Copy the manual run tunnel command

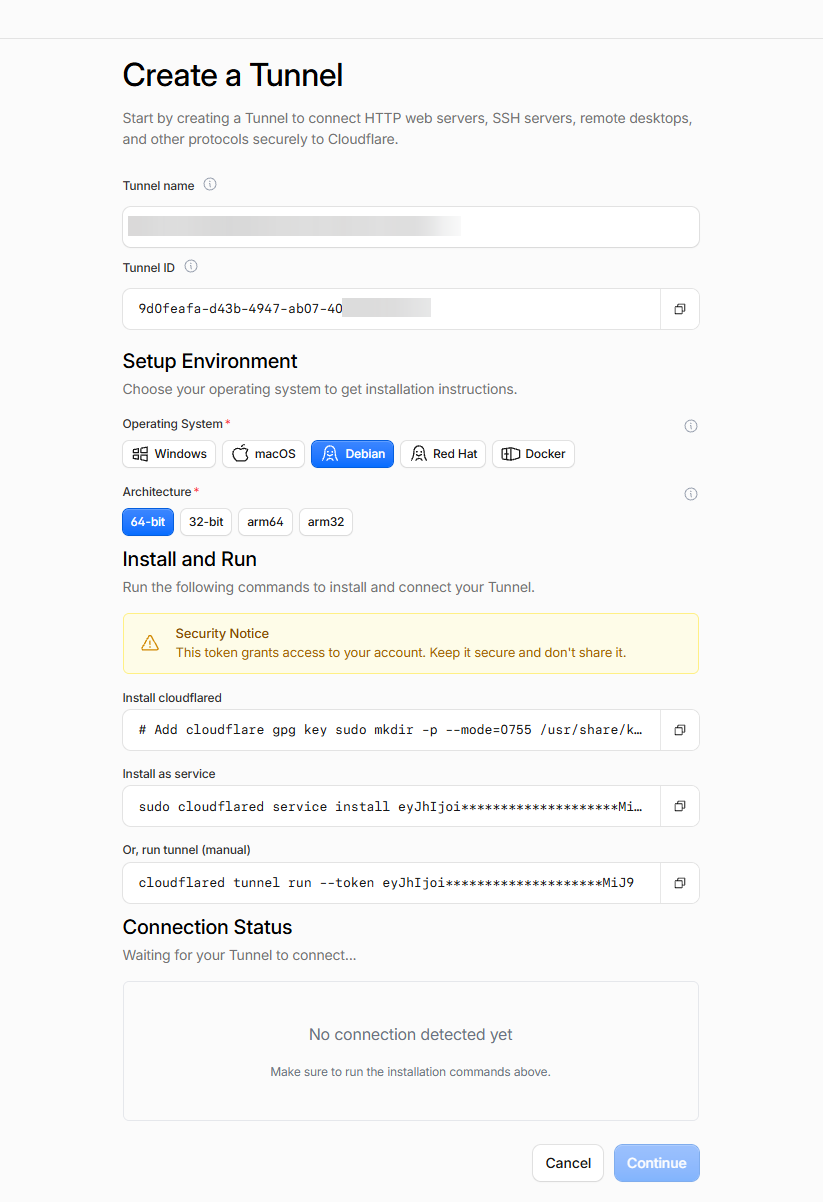point(680,883)
